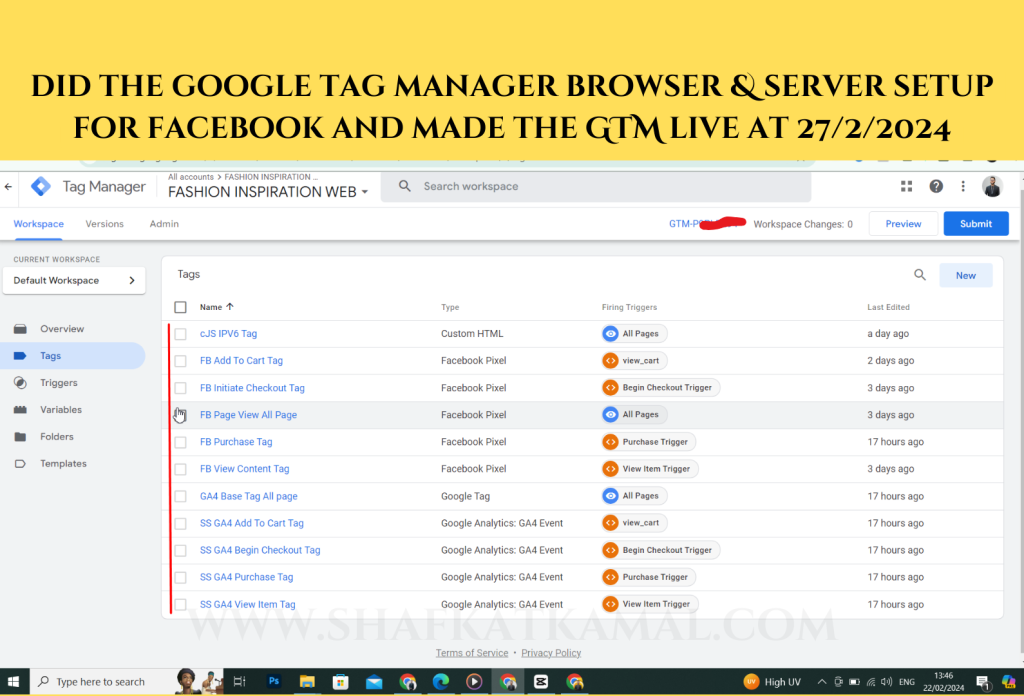
Task: Open the help question mark menu
Action: (x=936, y=187)
